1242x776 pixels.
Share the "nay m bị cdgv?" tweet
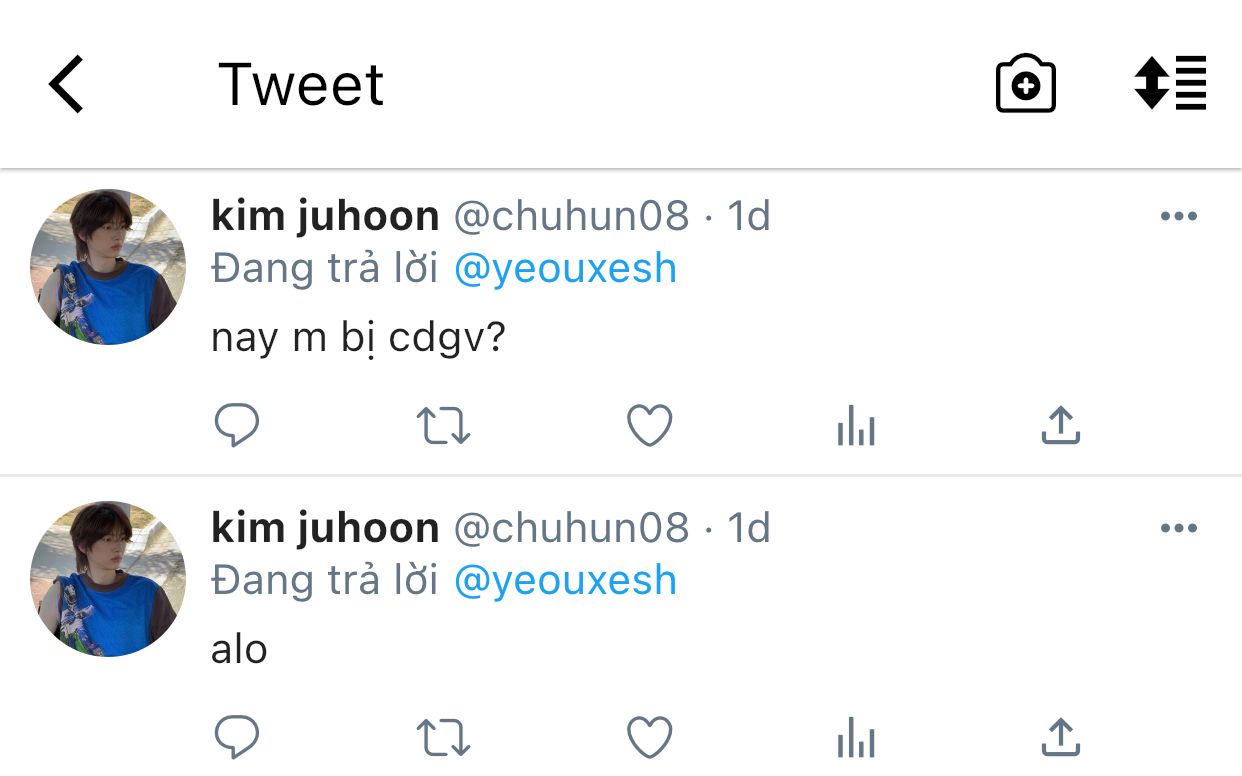1061,427
